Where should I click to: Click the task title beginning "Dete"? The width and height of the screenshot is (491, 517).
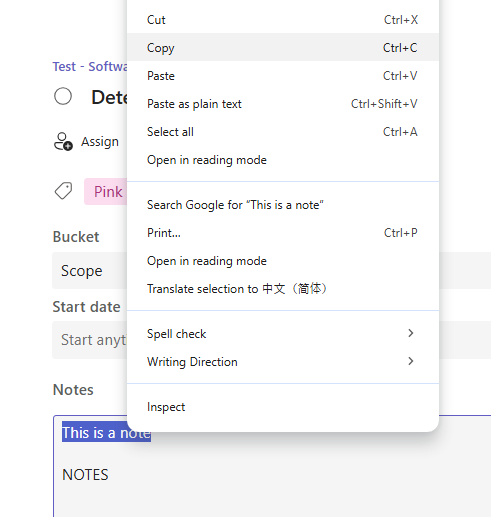[109, 97]
